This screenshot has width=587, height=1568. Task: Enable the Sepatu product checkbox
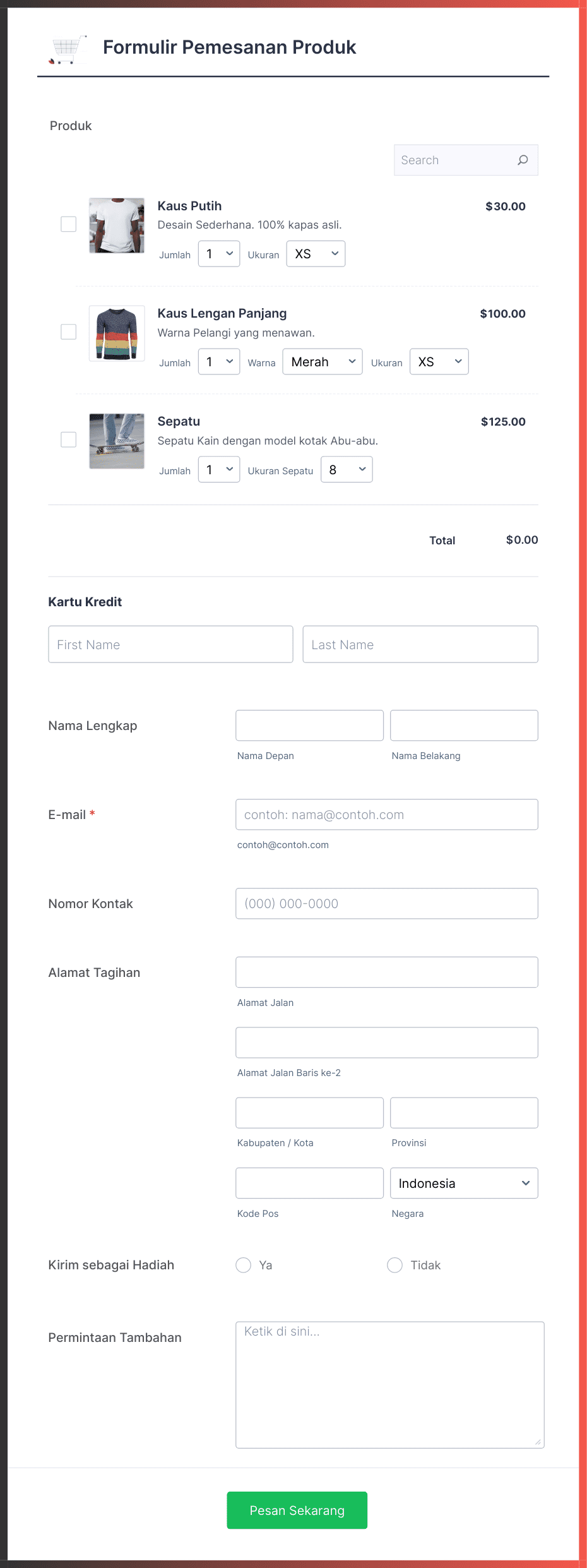point(68,440)
